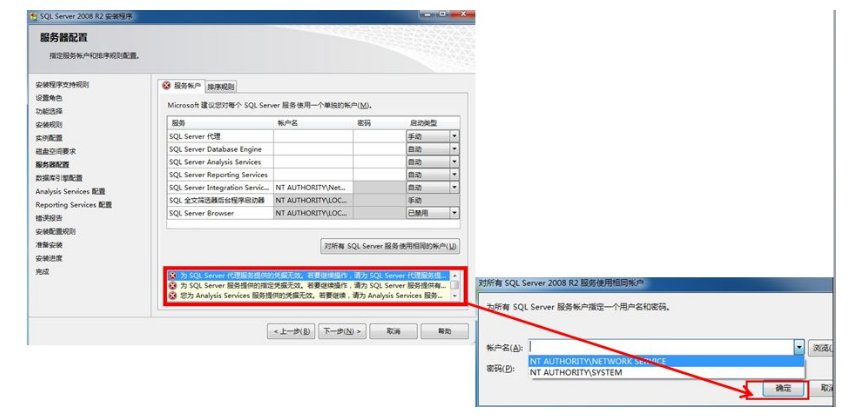Click the 帐户名 column header
Screen dimensions: 853x416
[313, 123]
